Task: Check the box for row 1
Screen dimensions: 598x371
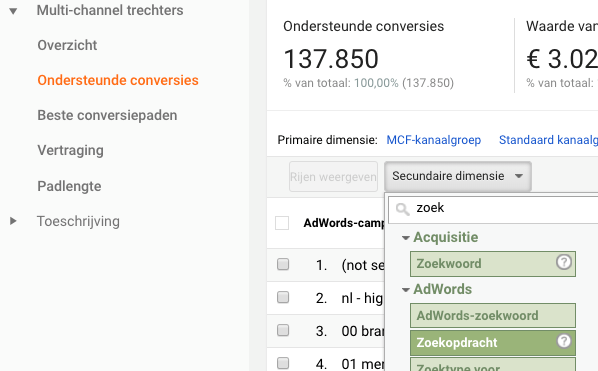Action: coord(283,264)
